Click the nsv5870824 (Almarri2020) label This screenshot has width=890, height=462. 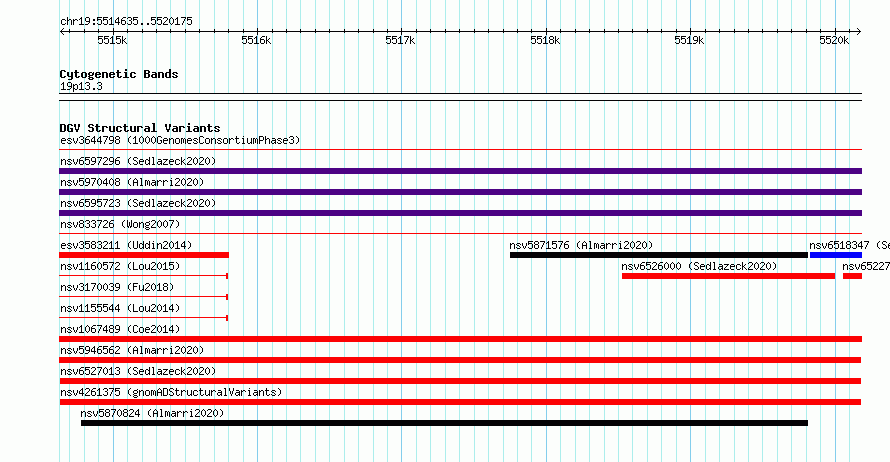[152, 413]
